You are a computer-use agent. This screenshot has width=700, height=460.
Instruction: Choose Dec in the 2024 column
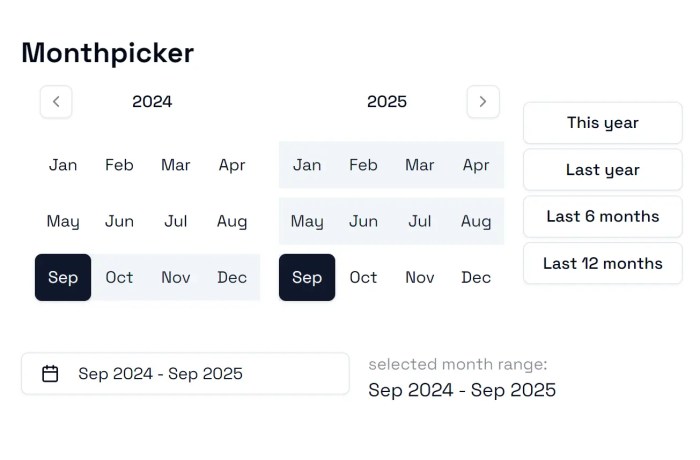click(x=232, y=277)
